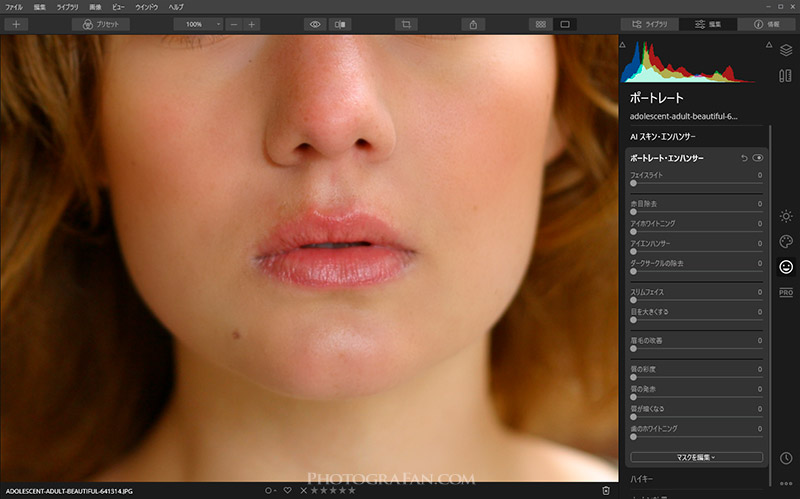Image resolution: width=800 pixels, height=499 pixels.
Task: Open the ビュー menu
Action: point(118,7)
